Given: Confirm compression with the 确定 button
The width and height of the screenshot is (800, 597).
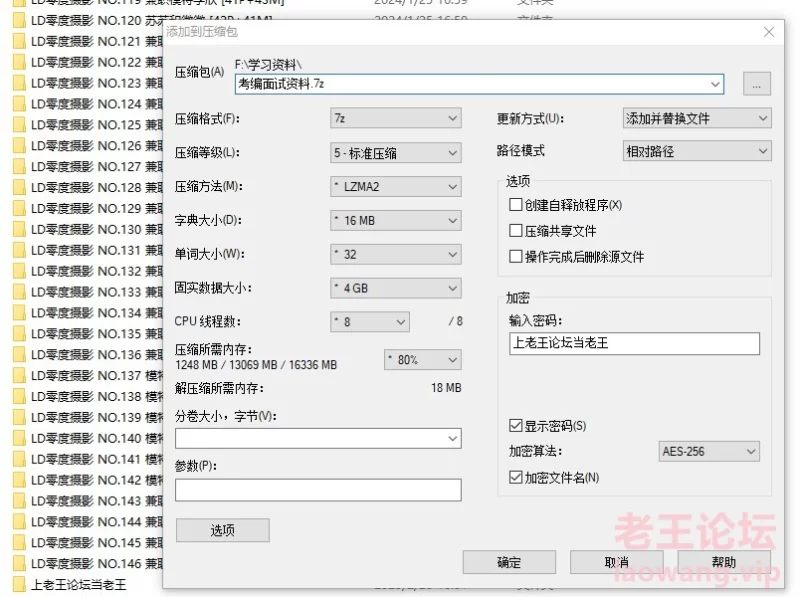Looking at the screenshot, I should pyautogui.click(x=508, y=562).
